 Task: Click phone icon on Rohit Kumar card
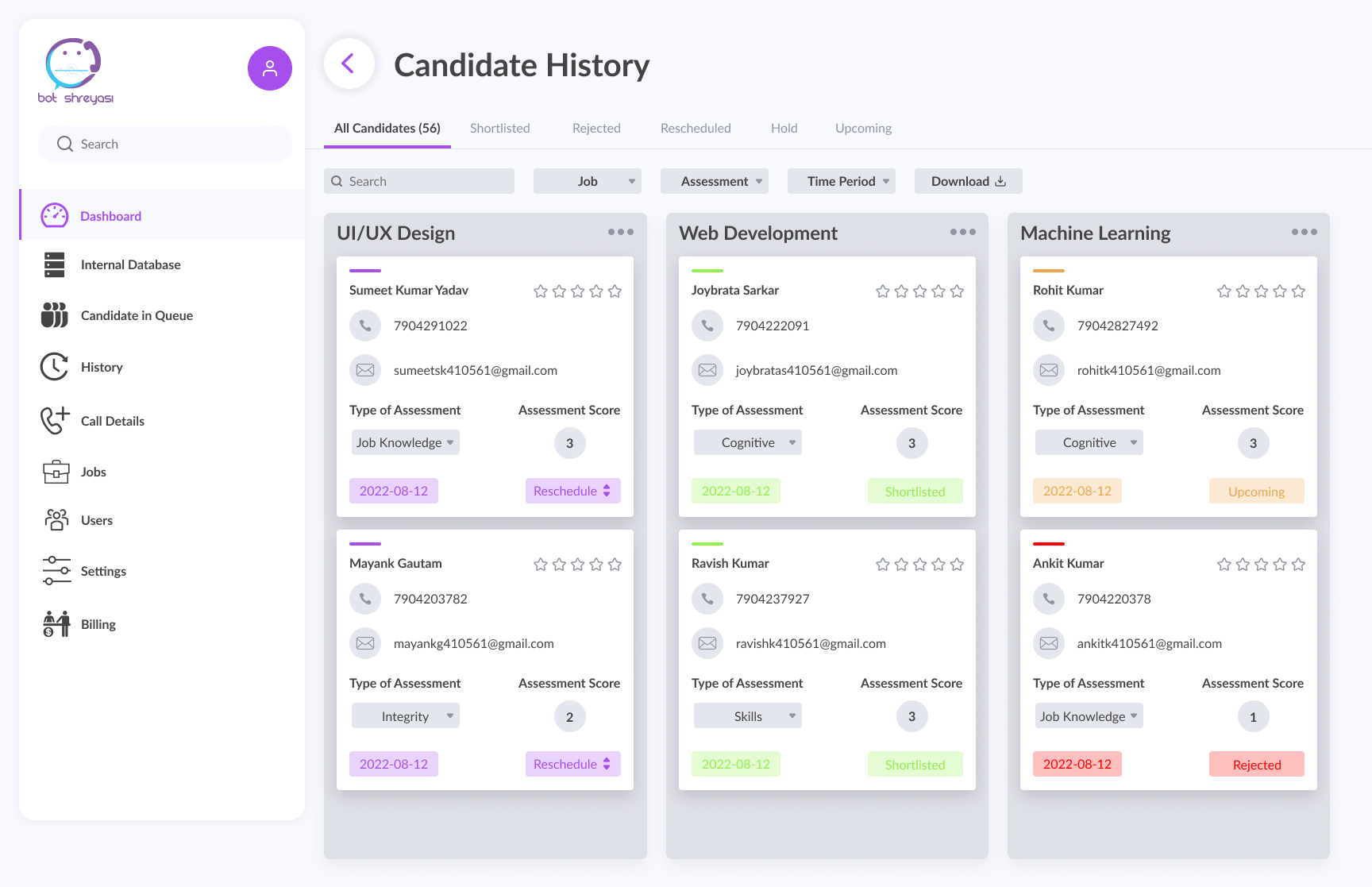pos(1049,326)
